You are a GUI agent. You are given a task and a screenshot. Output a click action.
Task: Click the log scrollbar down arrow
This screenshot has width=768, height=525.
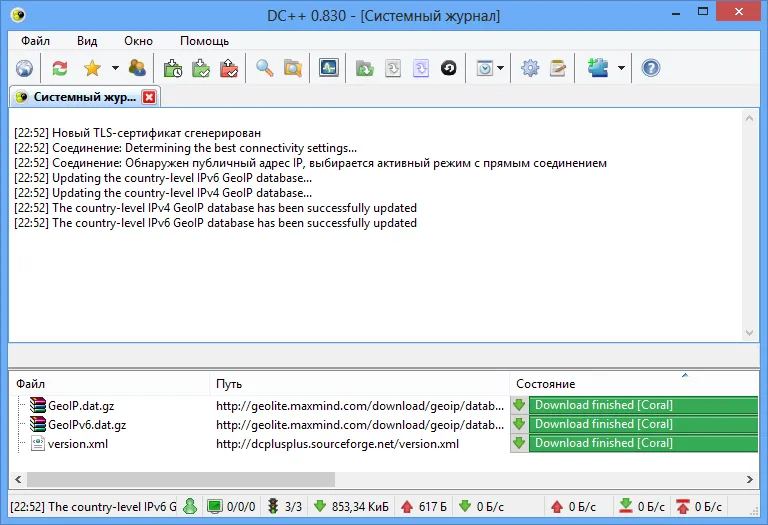(749, 333)
